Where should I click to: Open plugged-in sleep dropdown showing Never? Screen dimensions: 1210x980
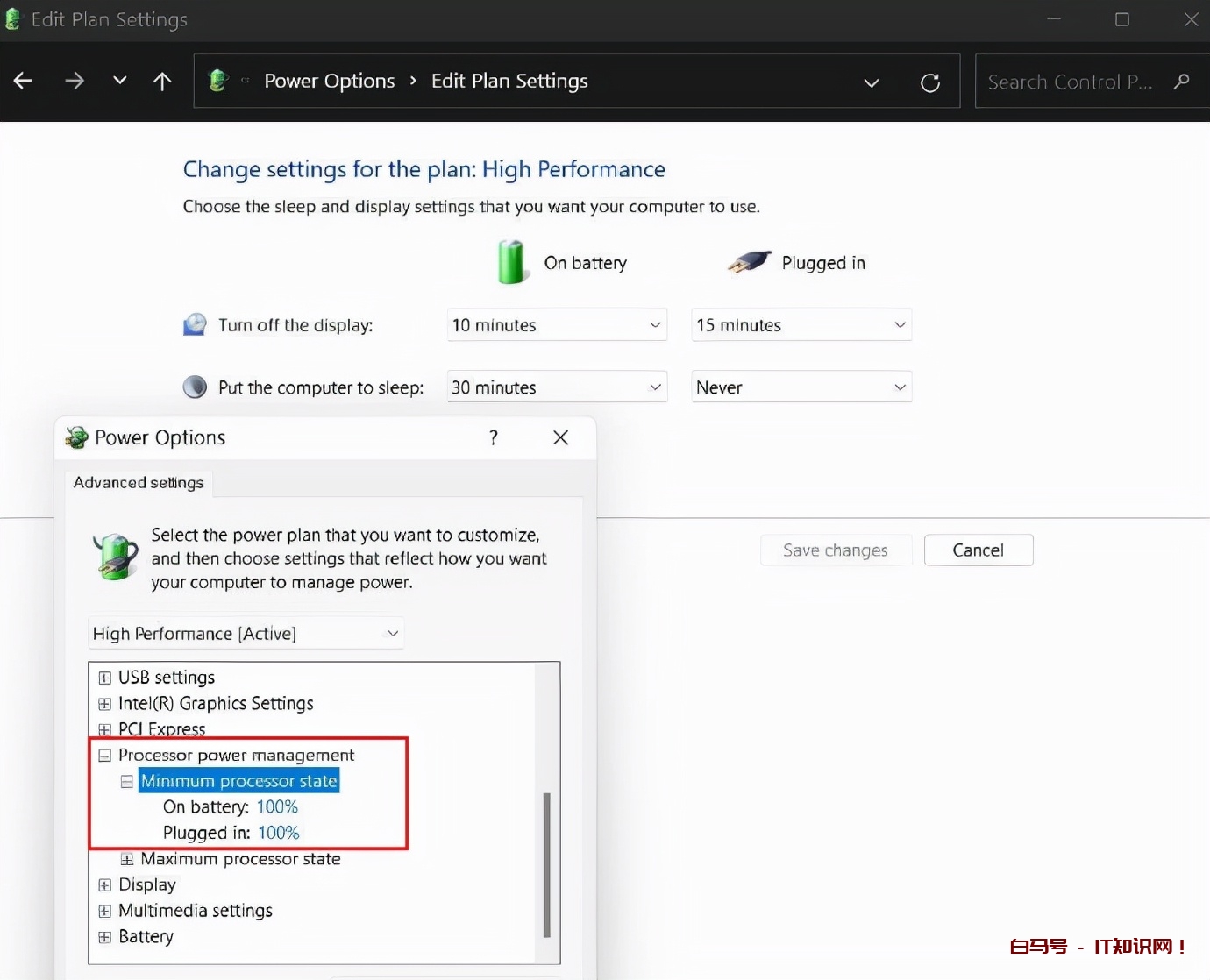click(801, 387)
